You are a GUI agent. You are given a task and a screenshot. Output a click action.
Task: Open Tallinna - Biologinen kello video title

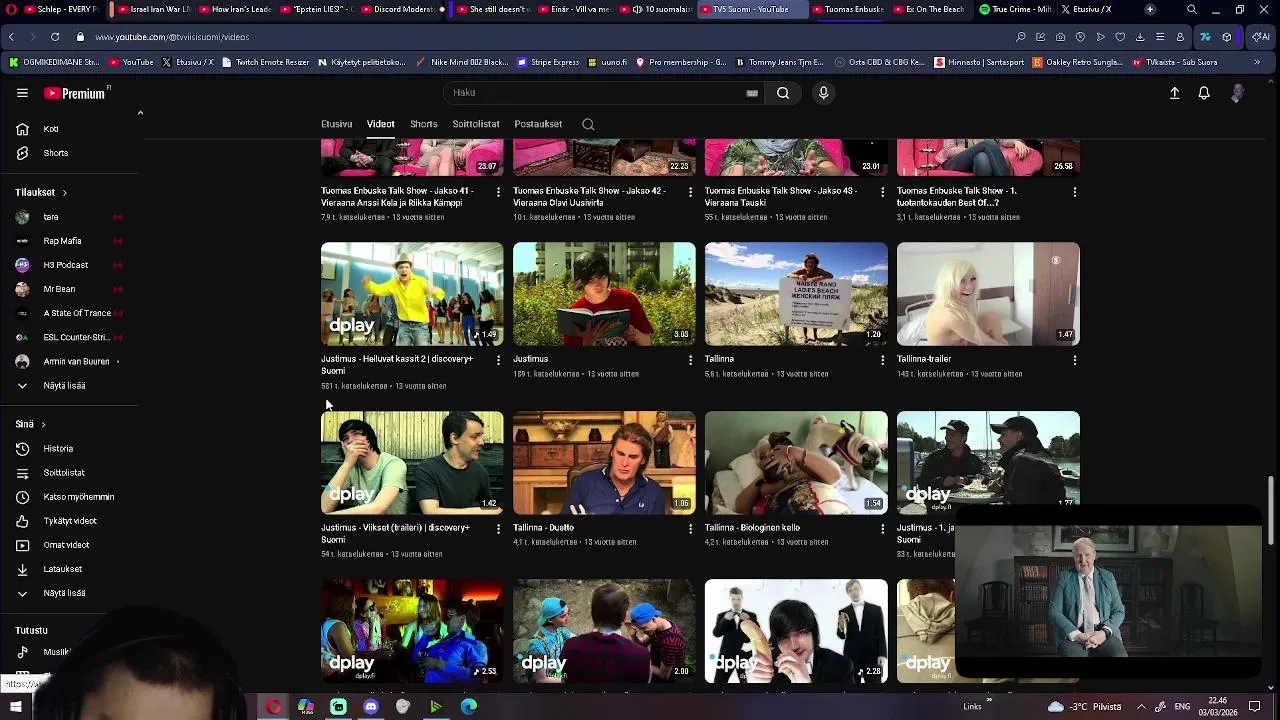coord(752,528)
